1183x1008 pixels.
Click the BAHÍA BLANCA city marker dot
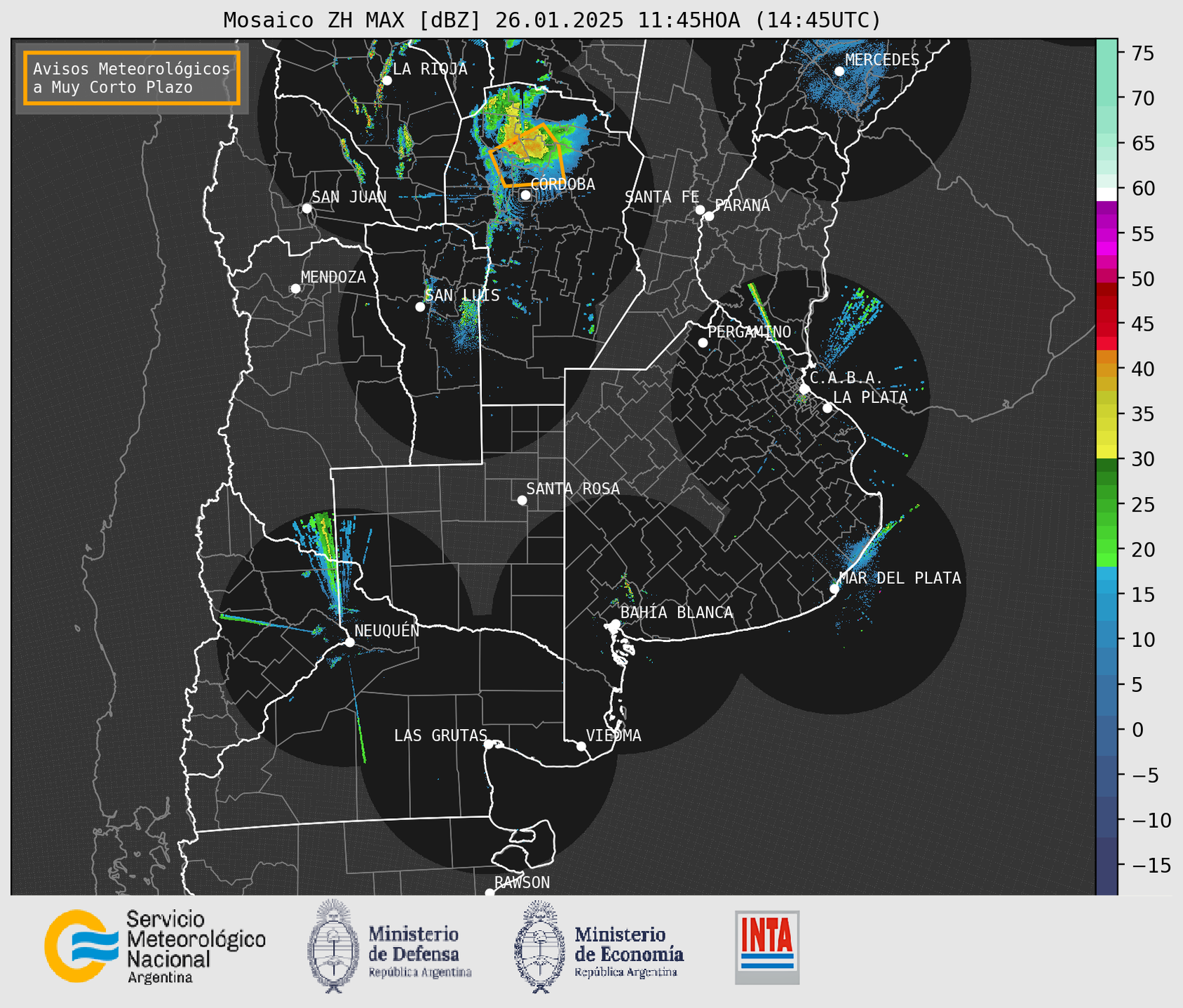coord(615,624)
